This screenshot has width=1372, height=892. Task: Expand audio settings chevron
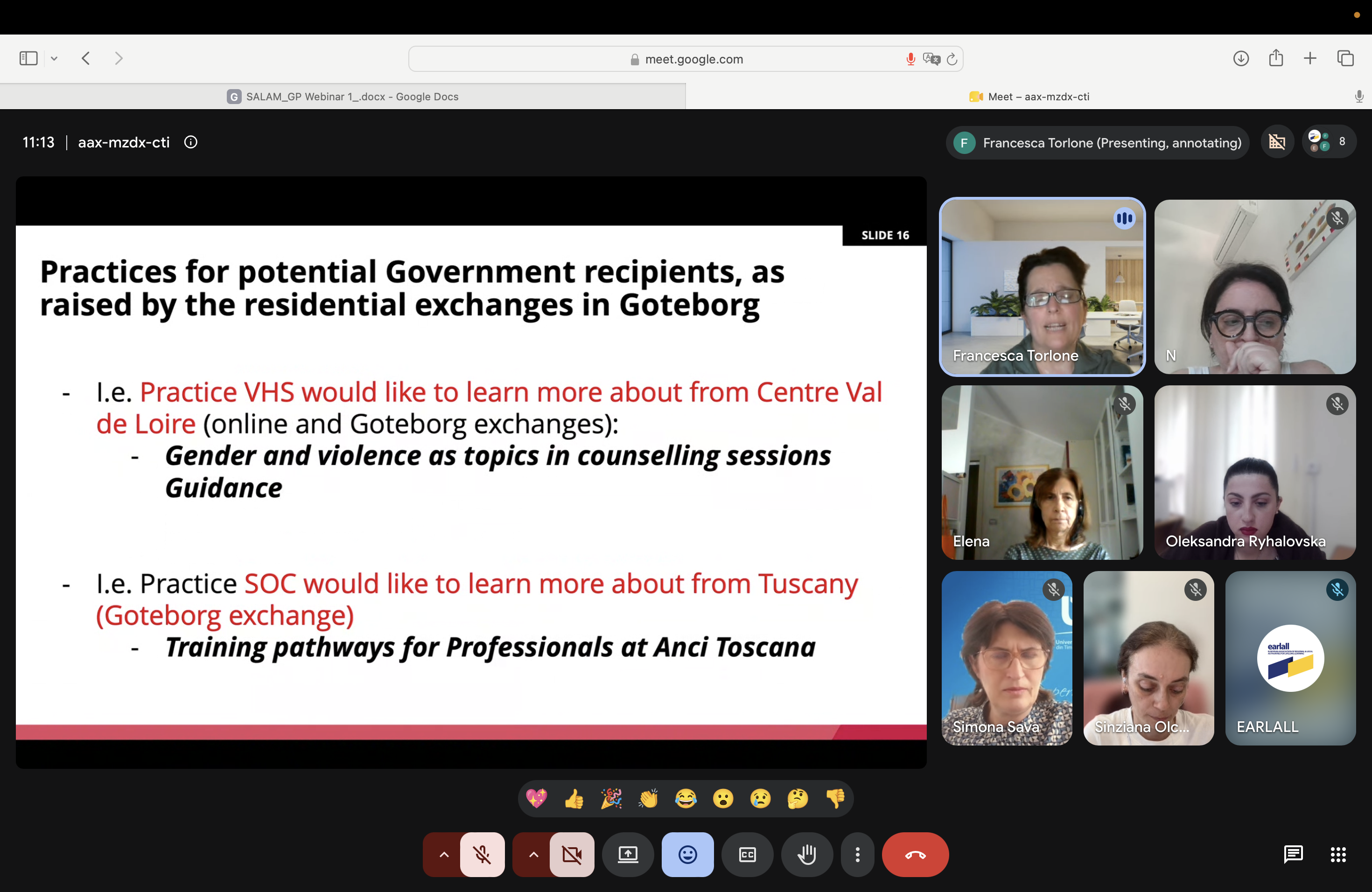(x=443, y=855)
